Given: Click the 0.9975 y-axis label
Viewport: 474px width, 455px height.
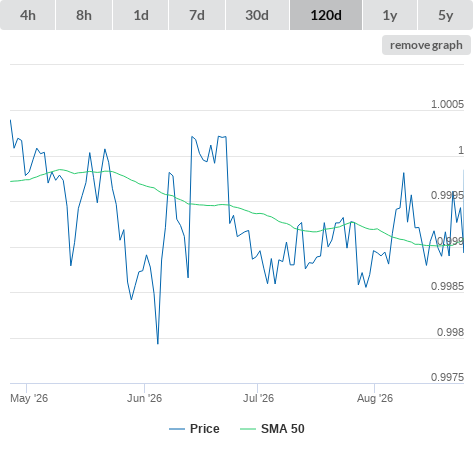Looking at the screenshot, I should pyautogui.click(x=447, y=377).
